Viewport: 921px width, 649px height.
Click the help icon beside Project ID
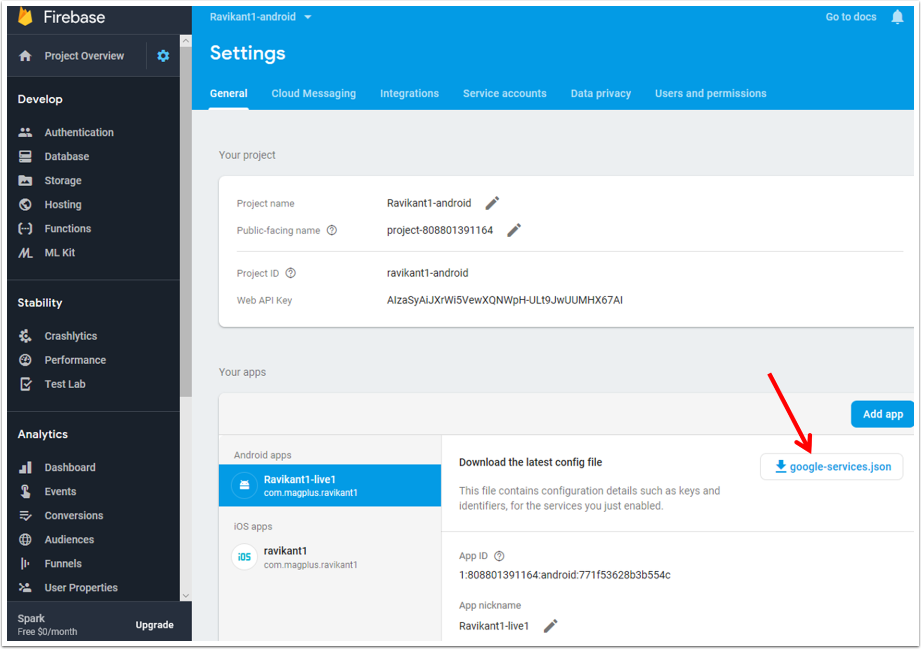pyautogui.click(x=291, y=273)
